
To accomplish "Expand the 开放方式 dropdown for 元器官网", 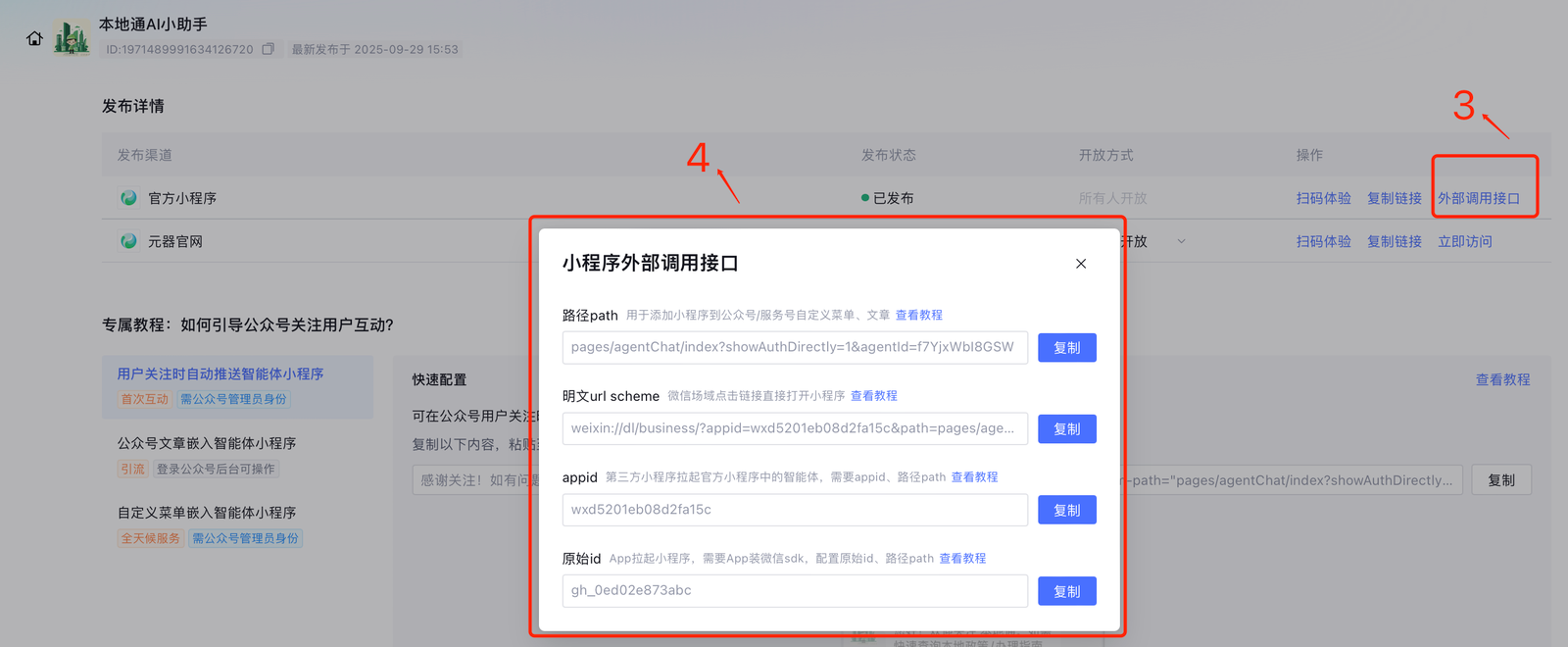I will [1181, 241].
